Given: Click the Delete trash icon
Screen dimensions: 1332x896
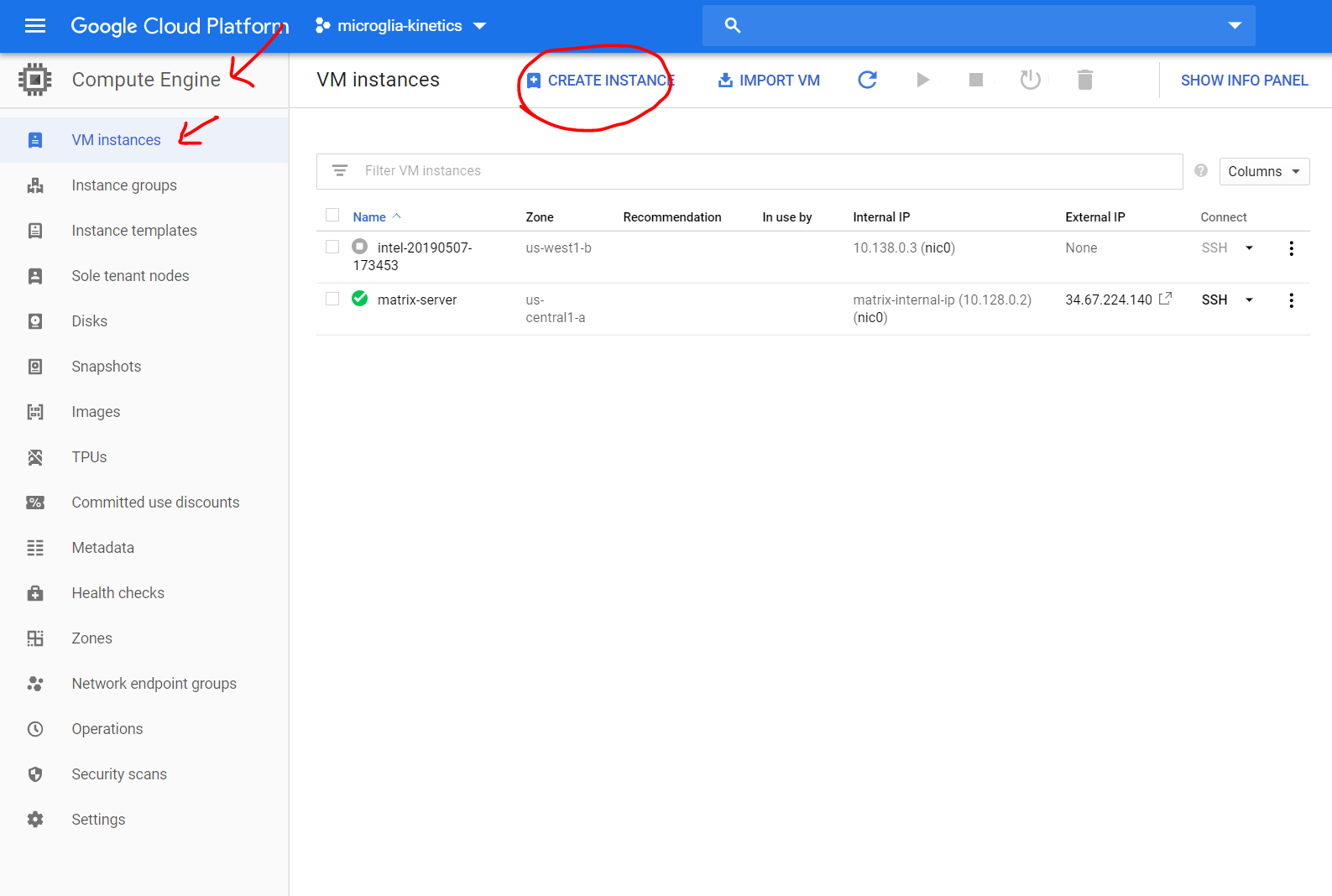Looking at the screenshot, I should [x=1085, y=80].
